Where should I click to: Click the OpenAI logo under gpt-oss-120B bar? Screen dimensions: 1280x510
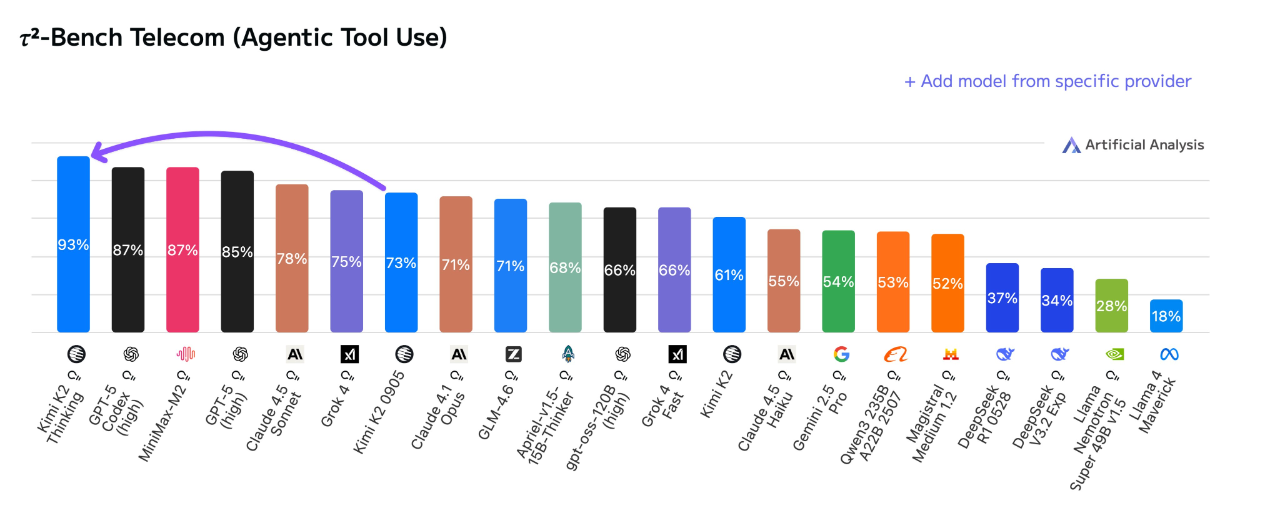click(622, 354)
